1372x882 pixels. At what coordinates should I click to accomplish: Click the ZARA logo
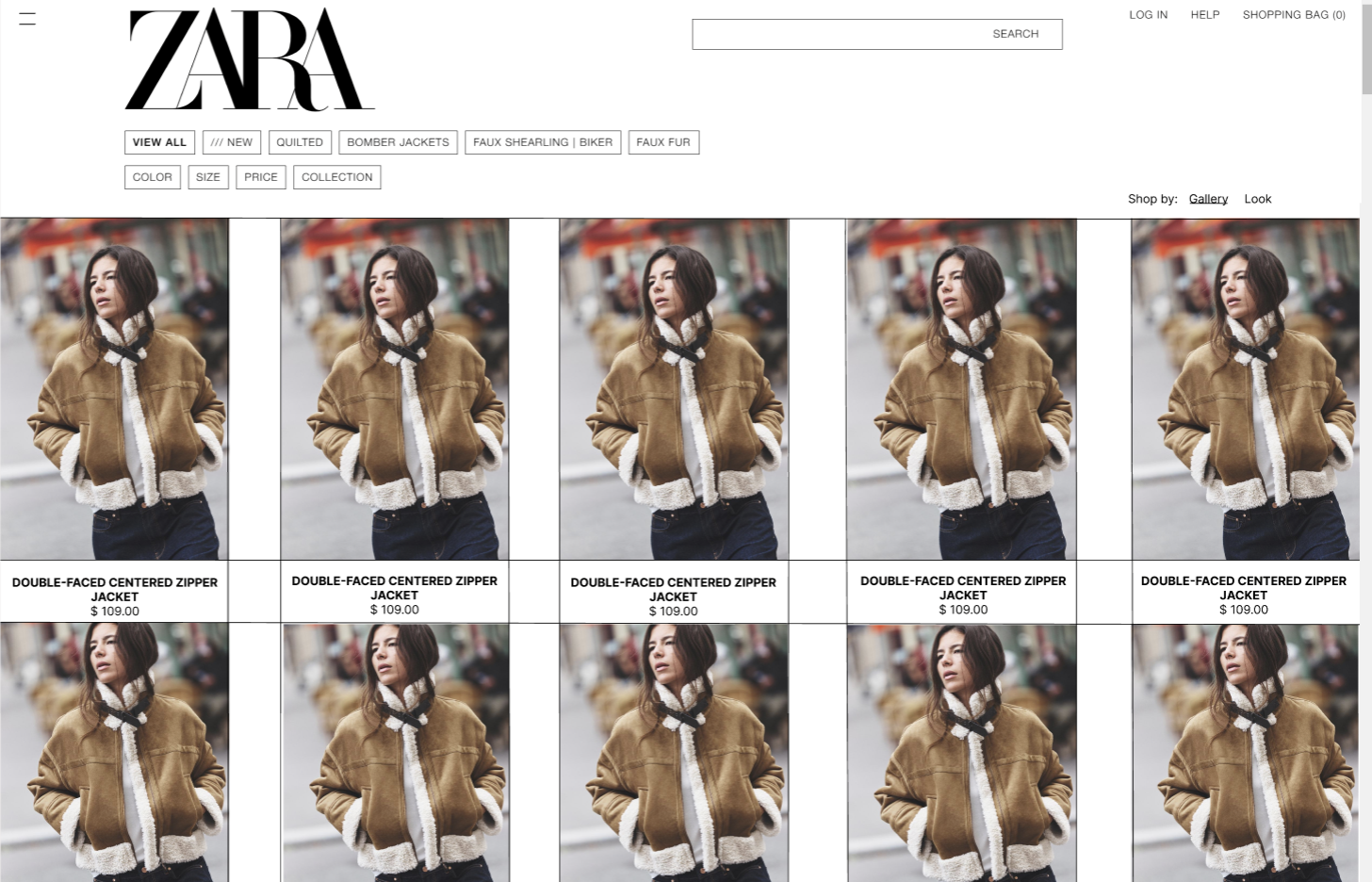click(x=250, y=59)
